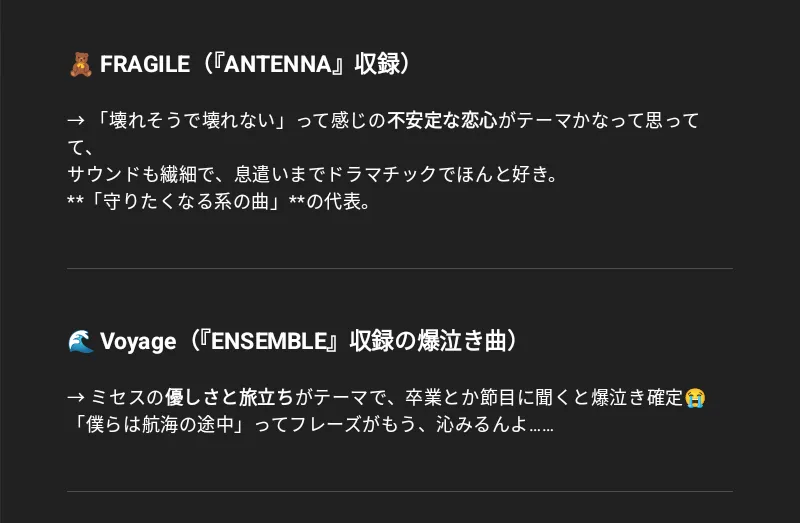Click the line starting with サウンドも繊細で
Viewport: 800px width, 523px height.
coord(310,174)
